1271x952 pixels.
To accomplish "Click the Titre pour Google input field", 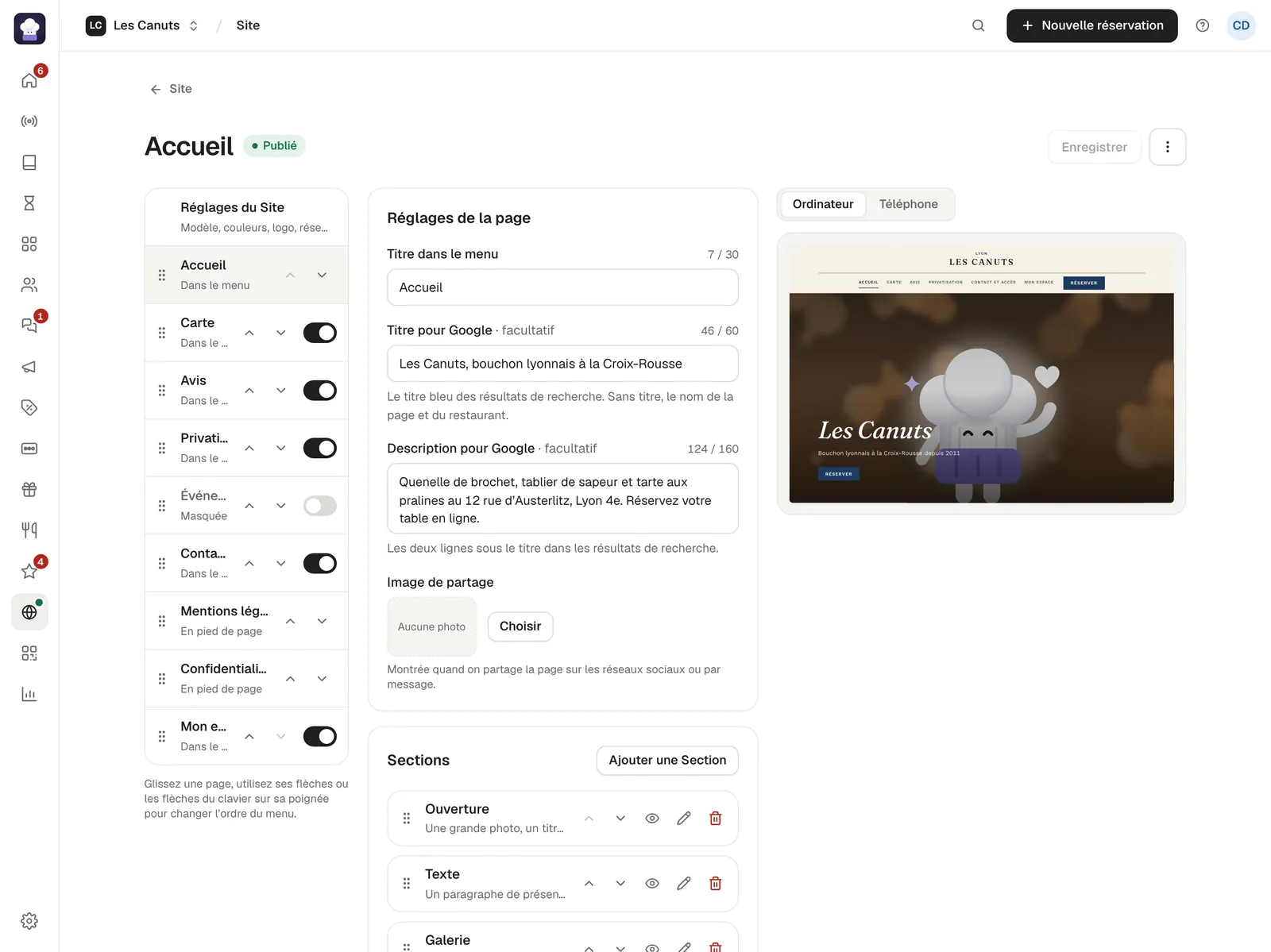I will [562, 364].
